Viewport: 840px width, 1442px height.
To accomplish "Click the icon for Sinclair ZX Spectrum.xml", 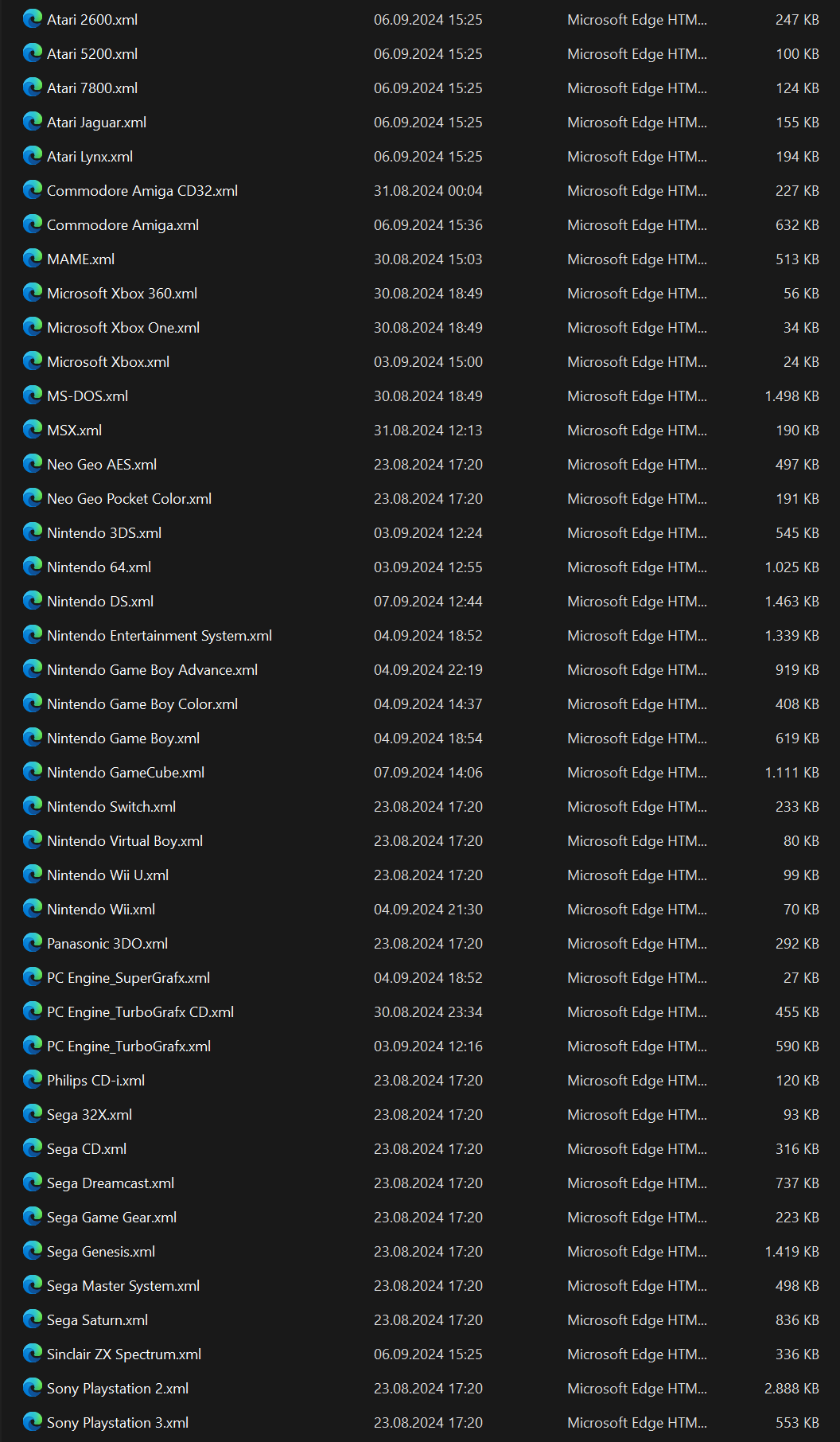I will point(33,1354).
